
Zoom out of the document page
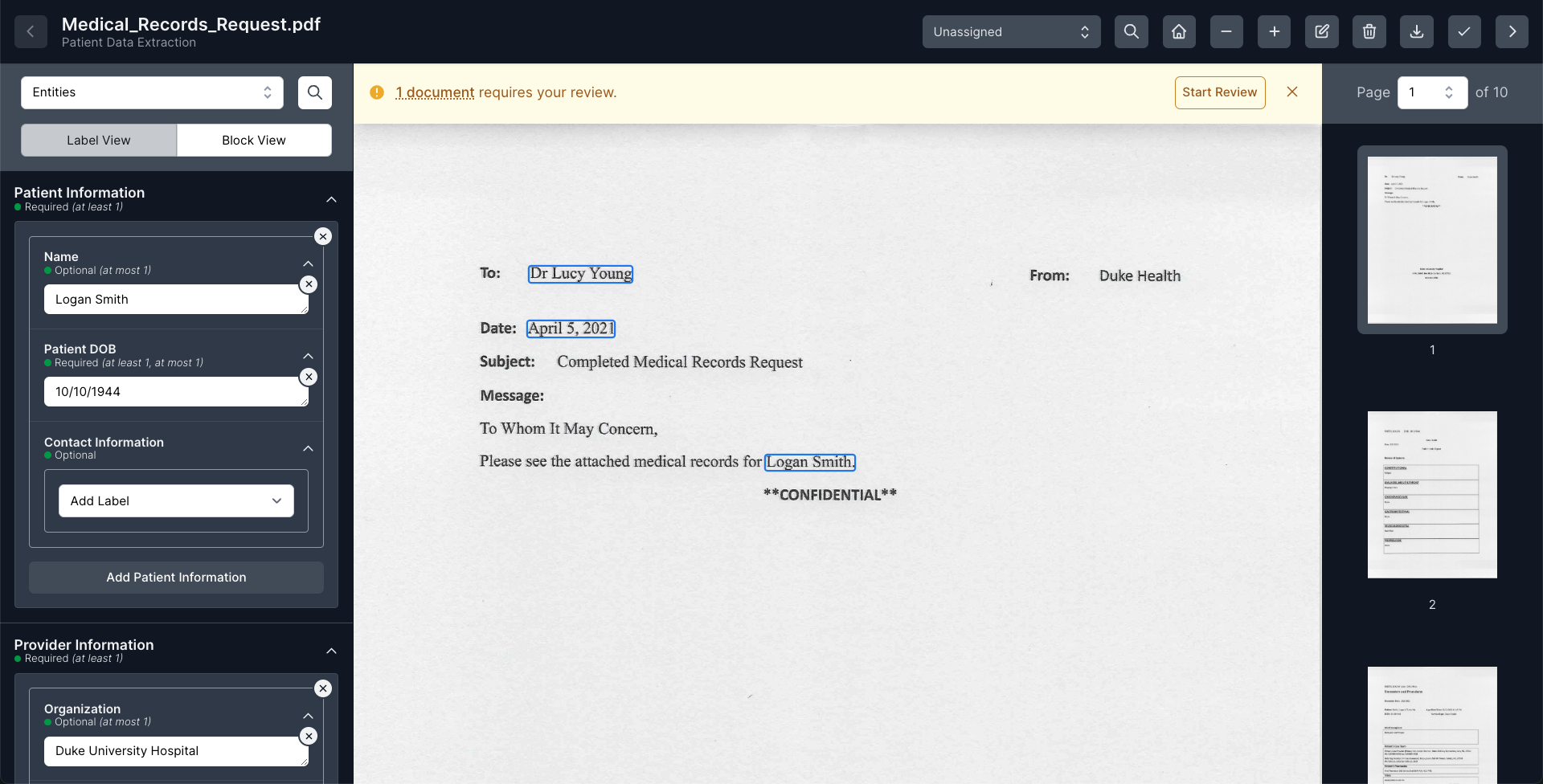(x=1226, y=31)
